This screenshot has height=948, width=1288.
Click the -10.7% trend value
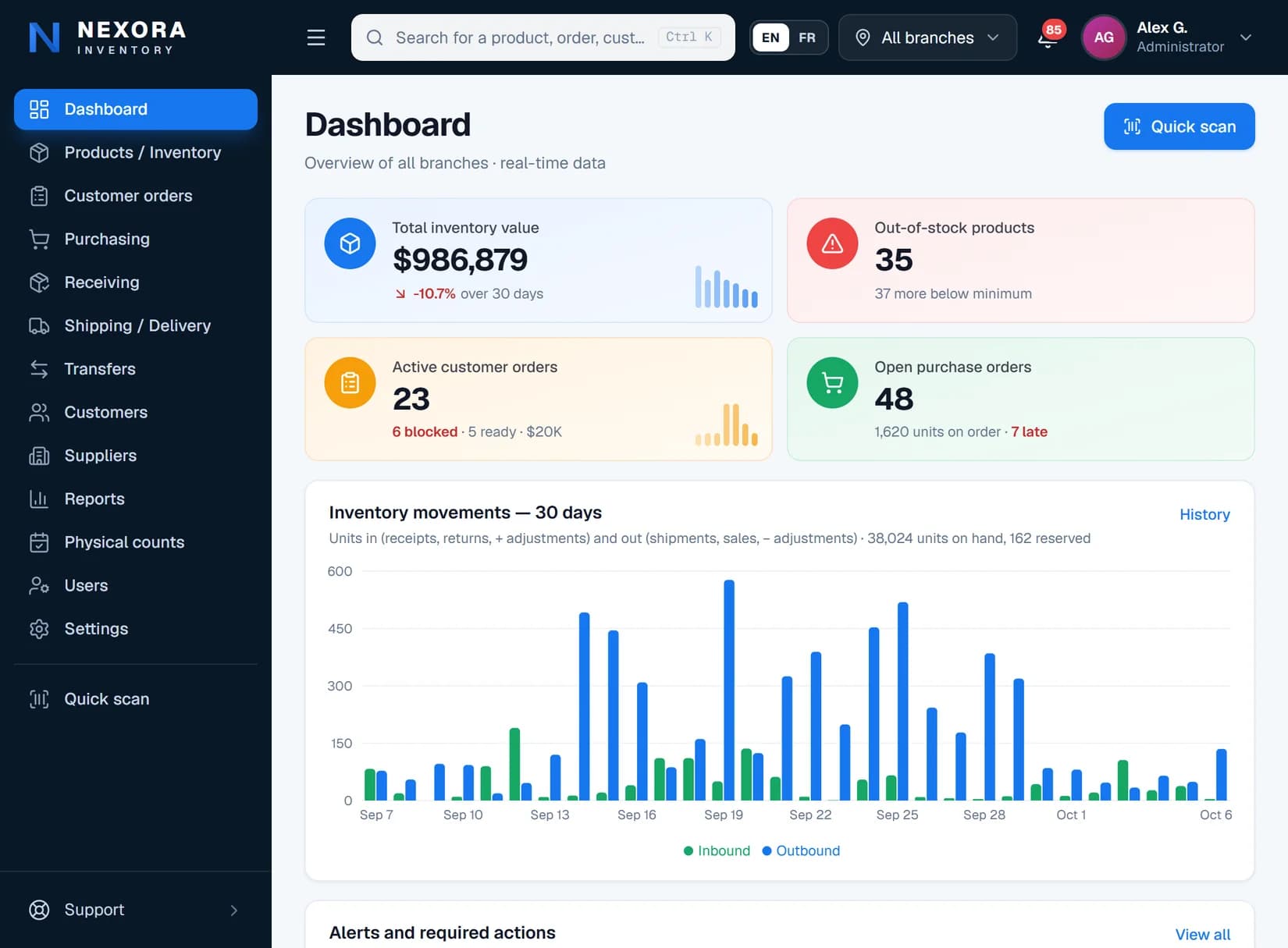pos(434,293)
